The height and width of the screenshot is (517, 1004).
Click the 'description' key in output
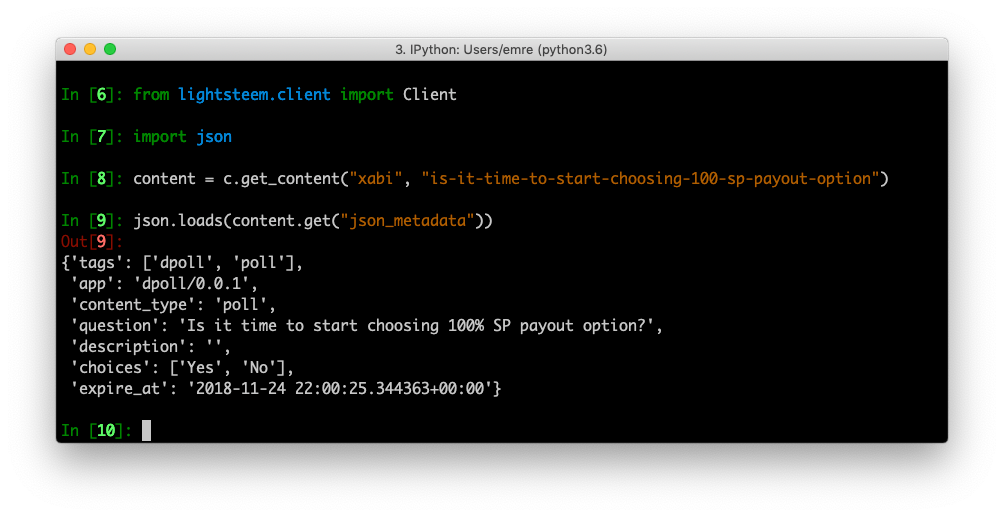[x=119, y=347]
